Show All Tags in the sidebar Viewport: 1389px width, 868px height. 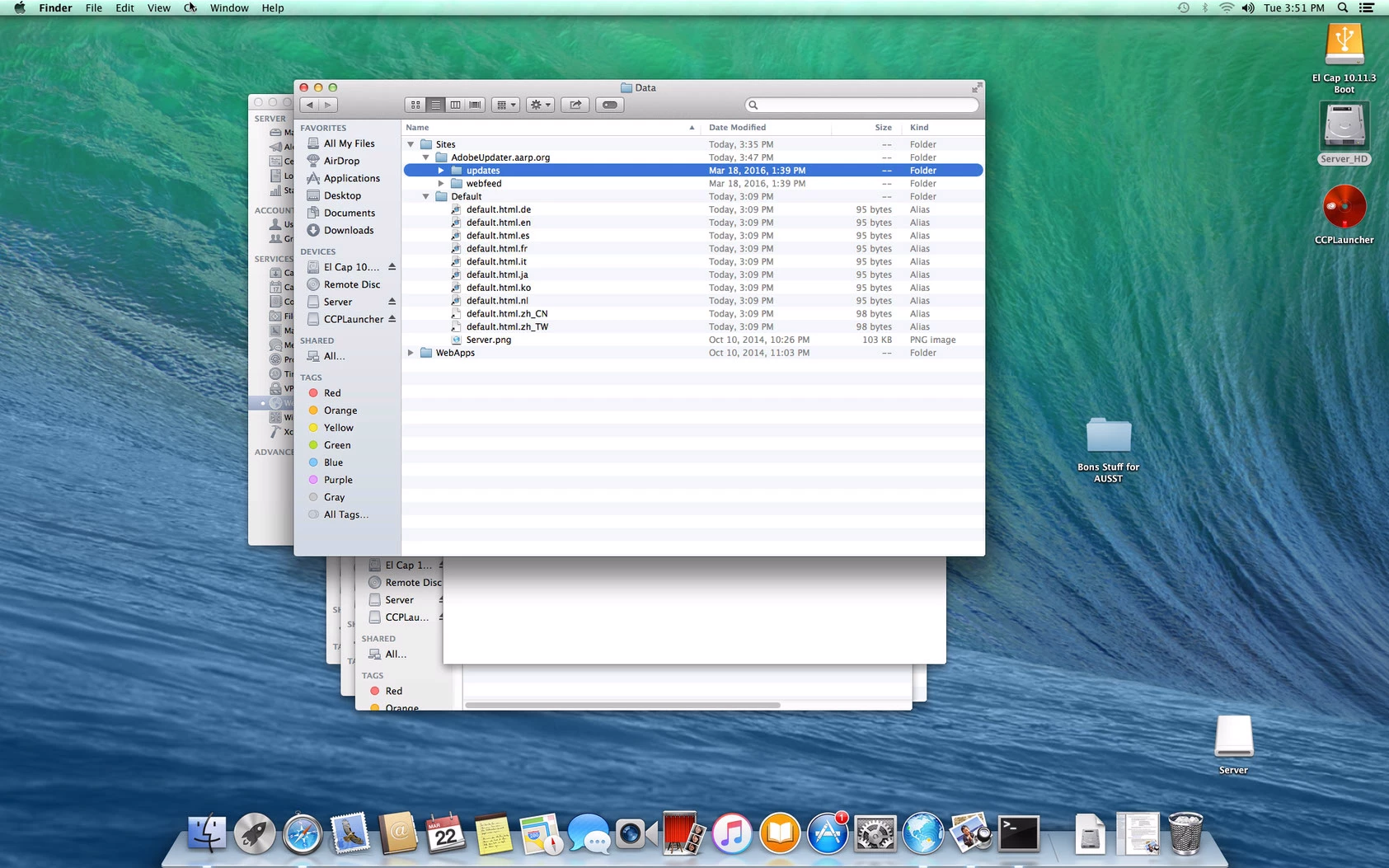[x=345, y=514]
